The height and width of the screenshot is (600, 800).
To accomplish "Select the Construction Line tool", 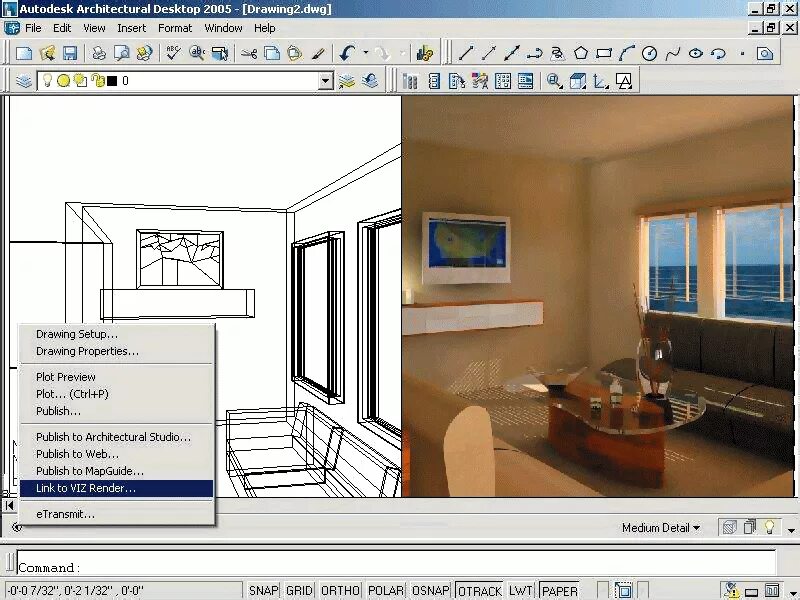I will (x=512, y=53).
